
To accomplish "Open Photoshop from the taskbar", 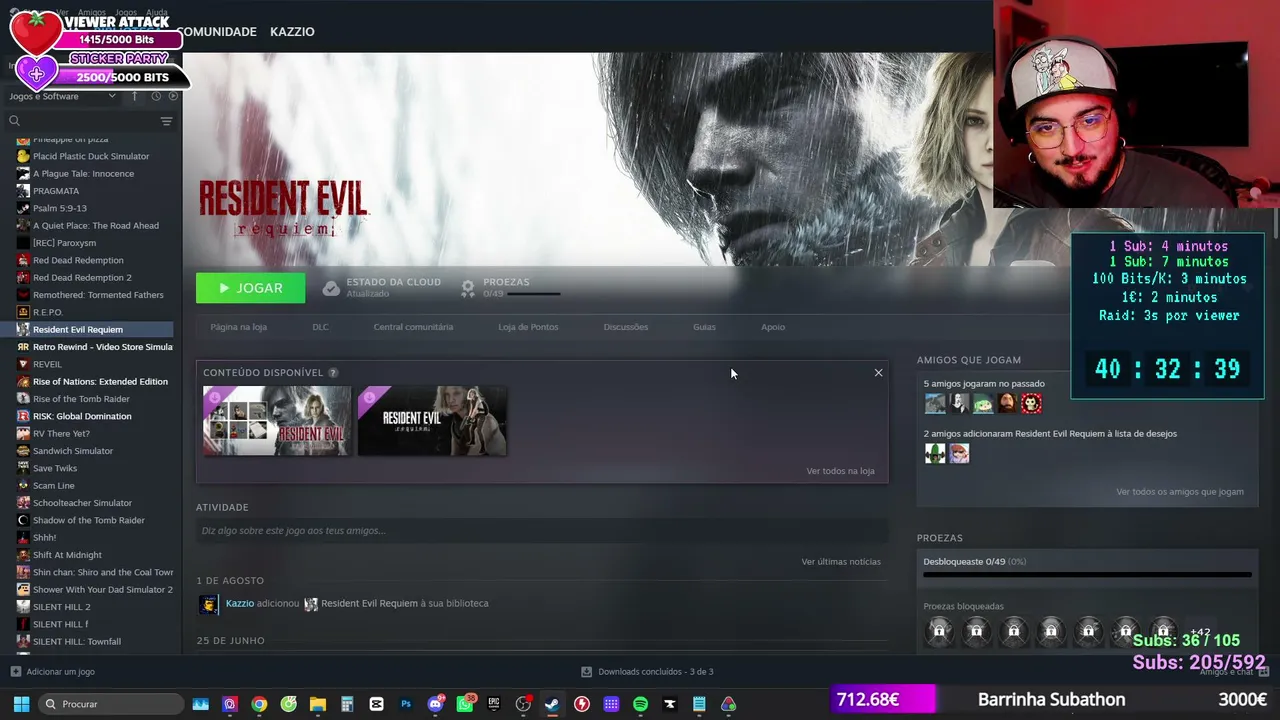I will [x=406, y=704].
